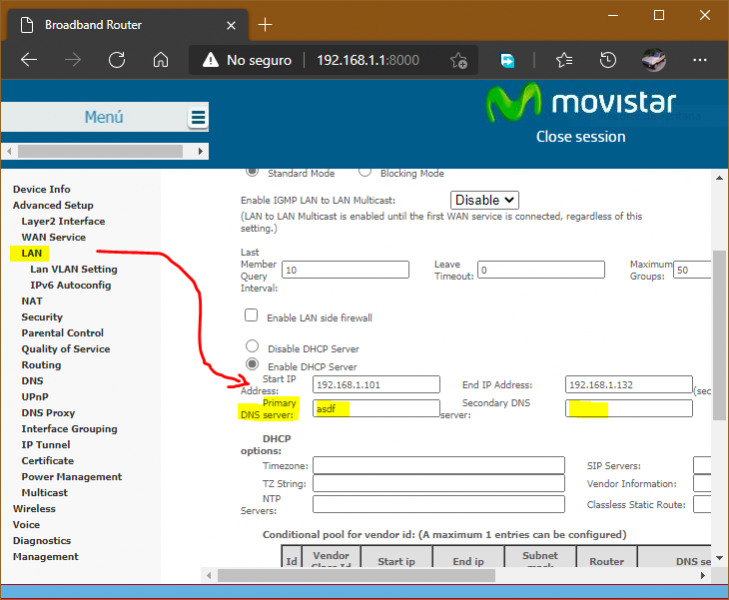
Task: Open the Menú hamburger icon
Action: (199, 118)
